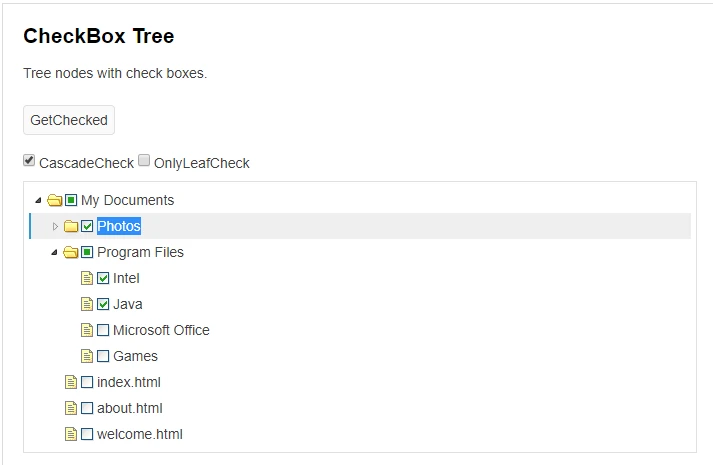Viewport: 713px width, 465px height.
Task: Collapse the My Documents tree node
Action: click(39, 200)
